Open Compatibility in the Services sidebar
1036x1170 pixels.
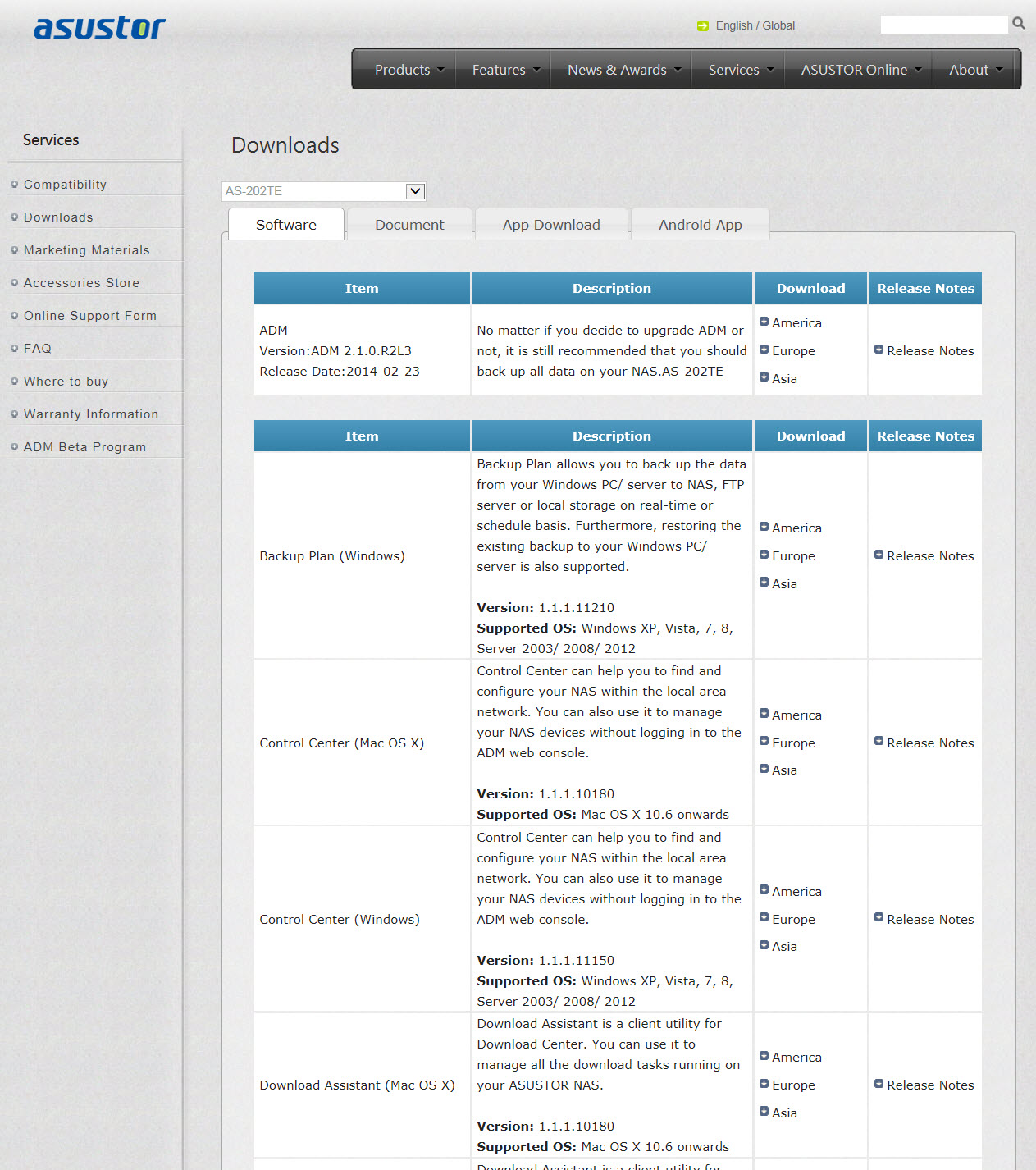coord(65,185)
